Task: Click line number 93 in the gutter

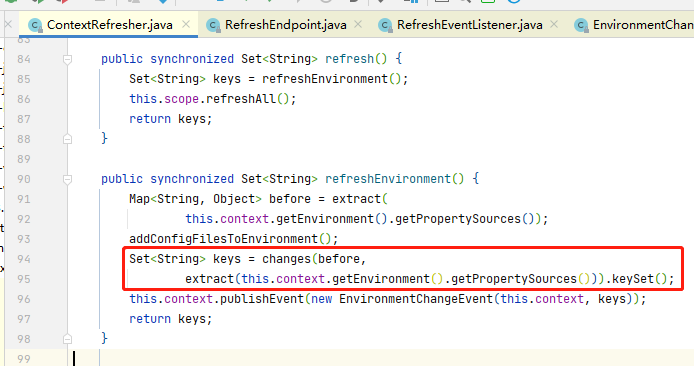Action: click(24, 239)
